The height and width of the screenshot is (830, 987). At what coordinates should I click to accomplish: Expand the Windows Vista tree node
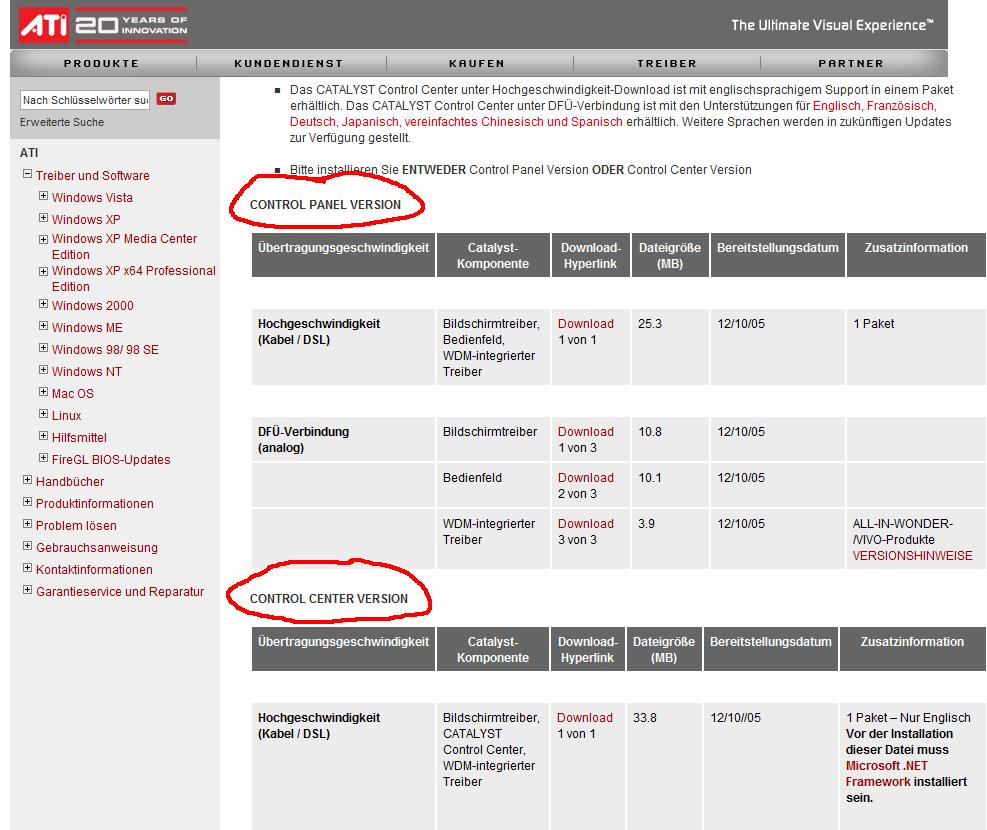pos(43,196)
